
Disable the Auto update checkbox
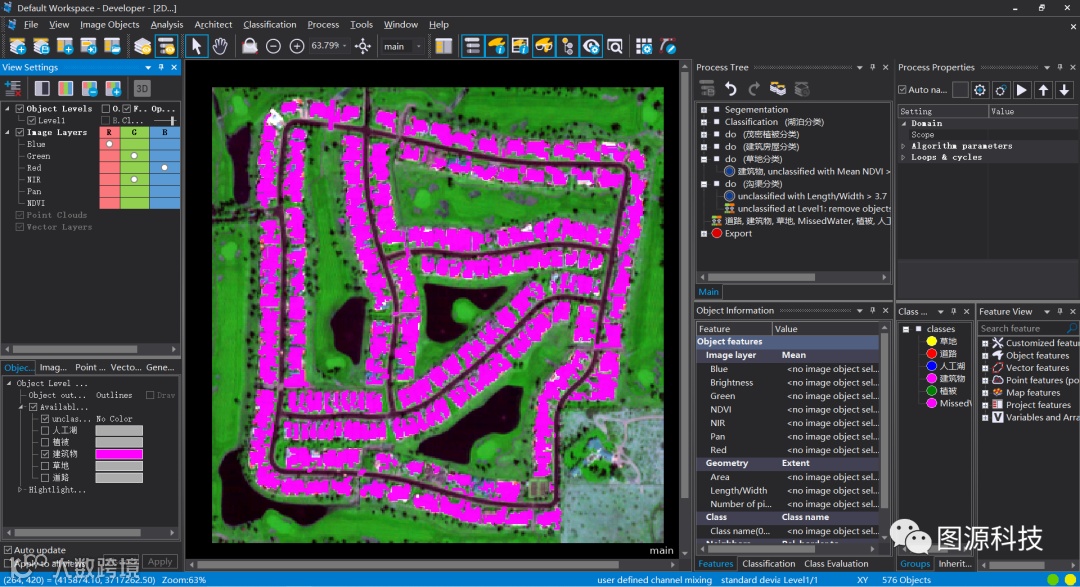click(8, 550)
